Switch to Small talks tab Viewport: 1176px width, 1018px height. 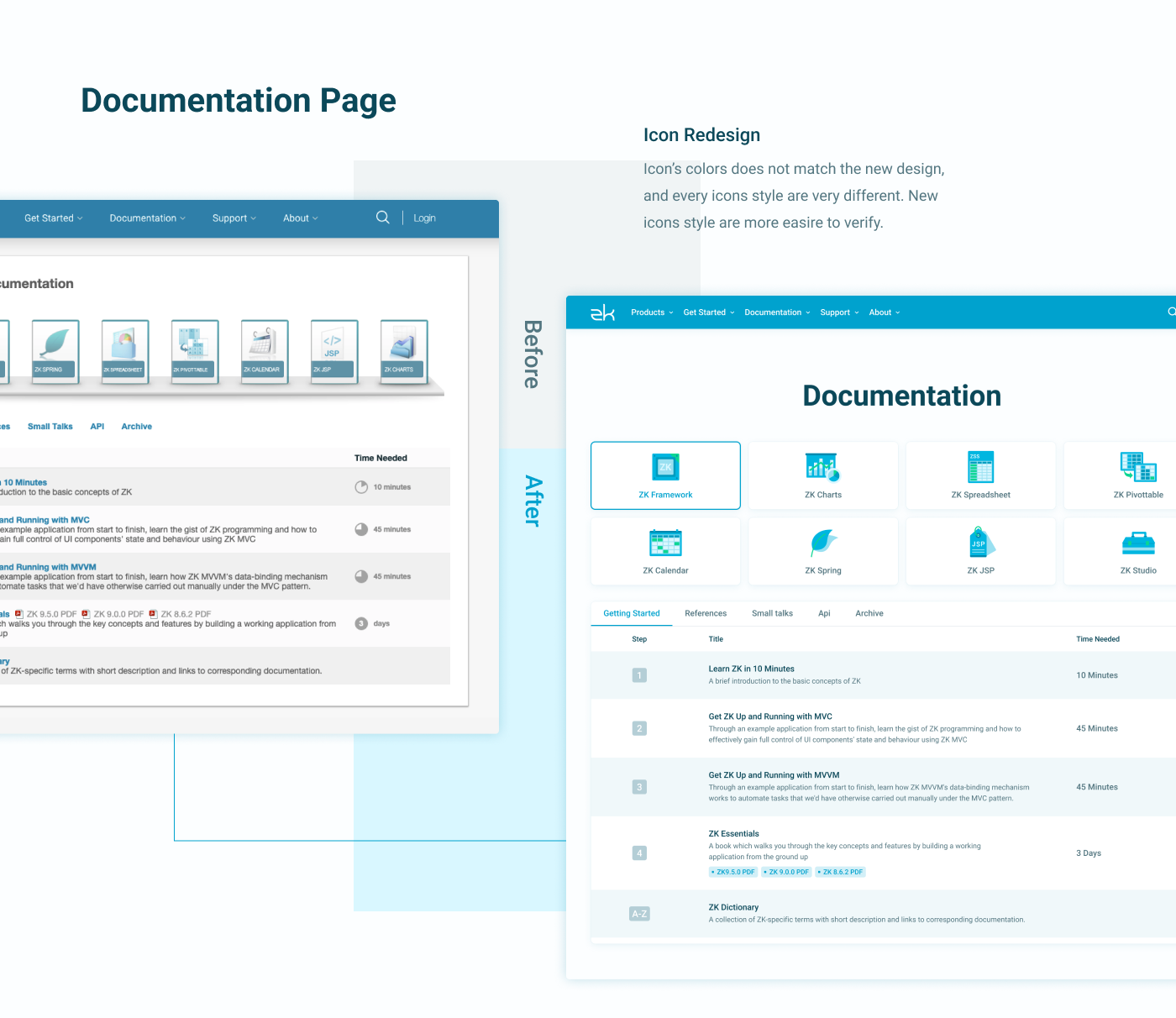click(772, 614)
